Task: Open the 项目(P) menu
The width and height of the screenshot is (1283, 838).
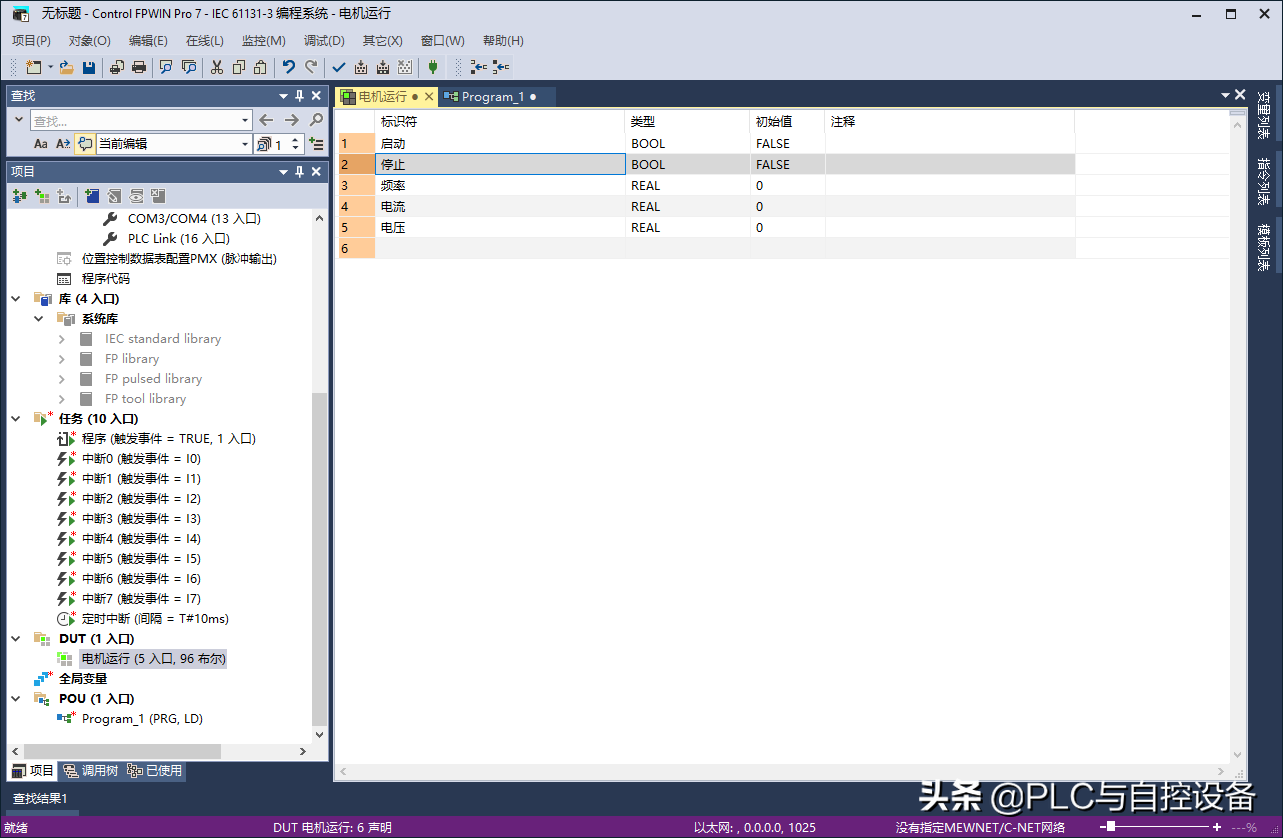Action: (31, 41)
